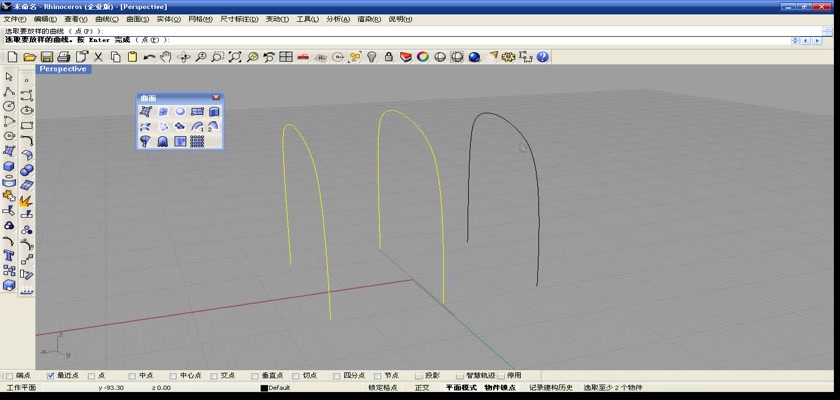Open the 文件 menu
Image resolution: width=840 pixels, height=400 pixels.
tap(14, 19)
